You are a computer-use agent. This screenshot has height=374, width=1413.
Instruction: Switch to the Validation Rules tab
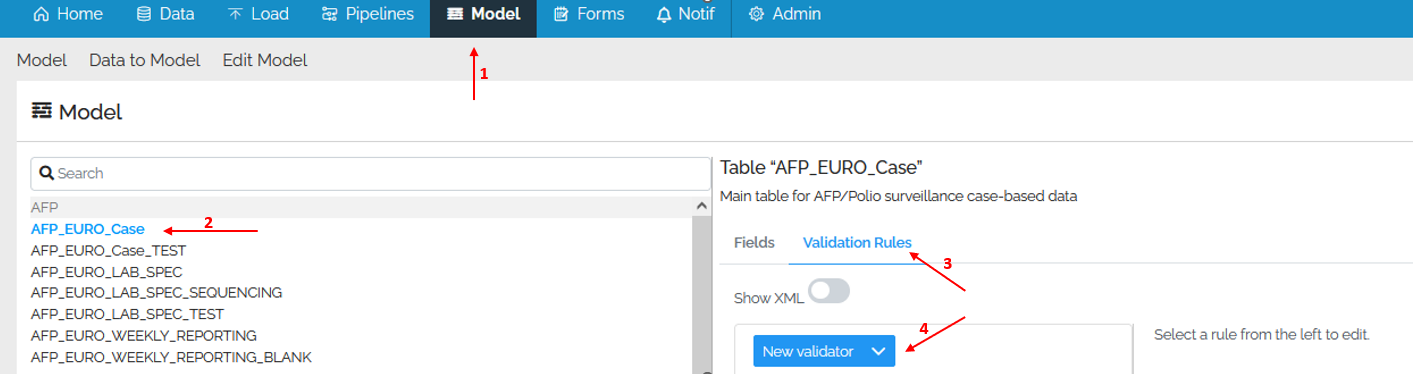click(857, 243)
